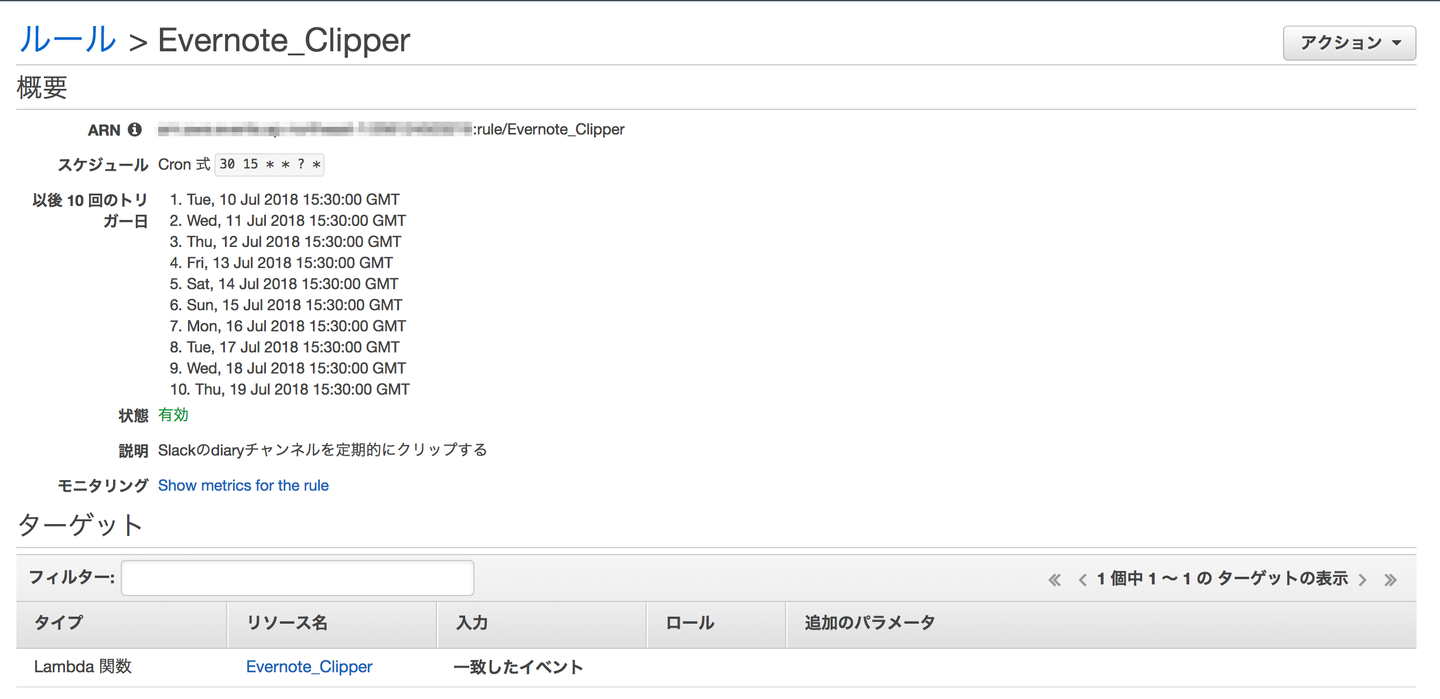The image size is (1440, 699).
Task: Jump to first page of targets
Action: tap(1054, 579)
